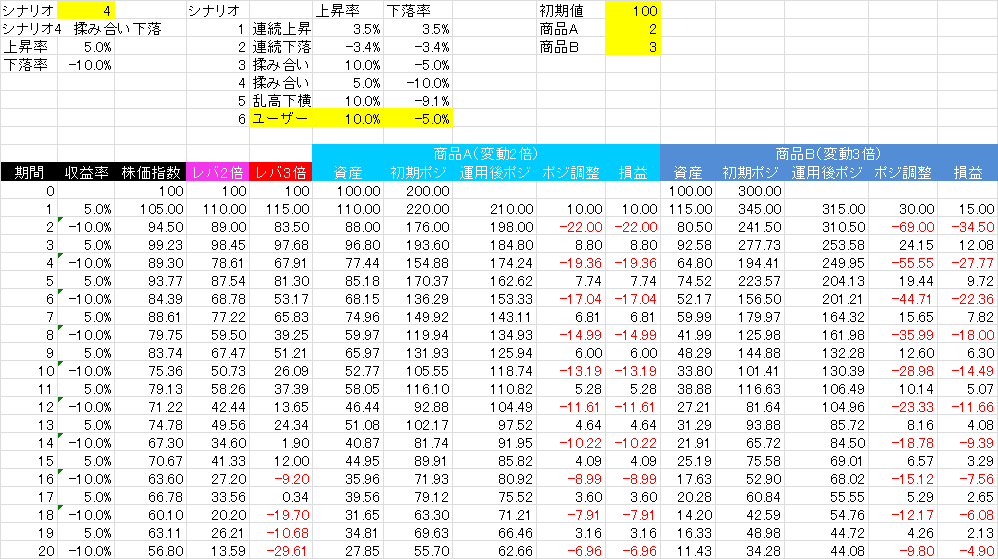This screenshot has width=998, height=559.
Task: Click the 商品A(変動2倍) header cell
Action: 486,153
